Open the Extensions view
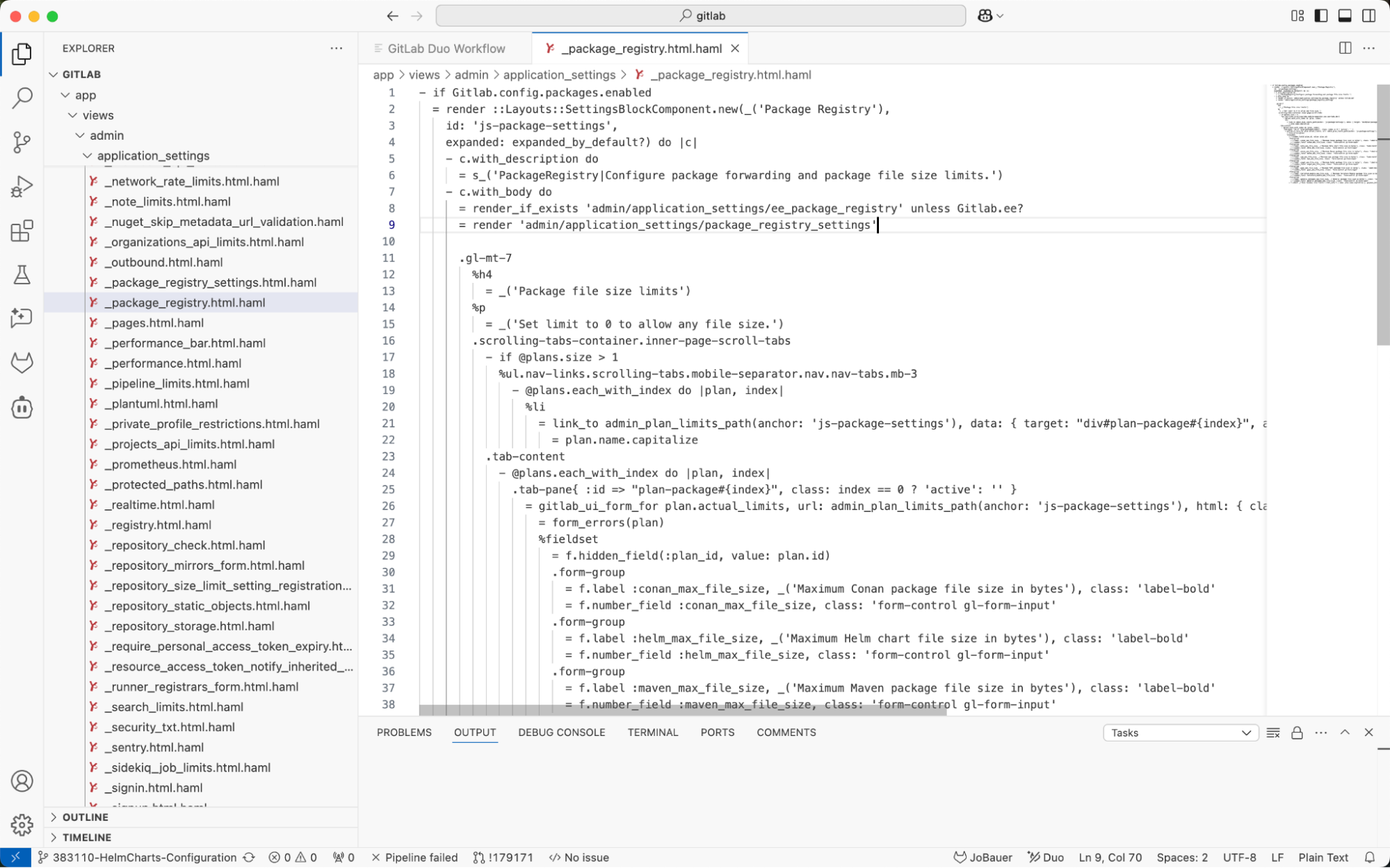Viewport: 1390px width, 868px height. [22, 231]
